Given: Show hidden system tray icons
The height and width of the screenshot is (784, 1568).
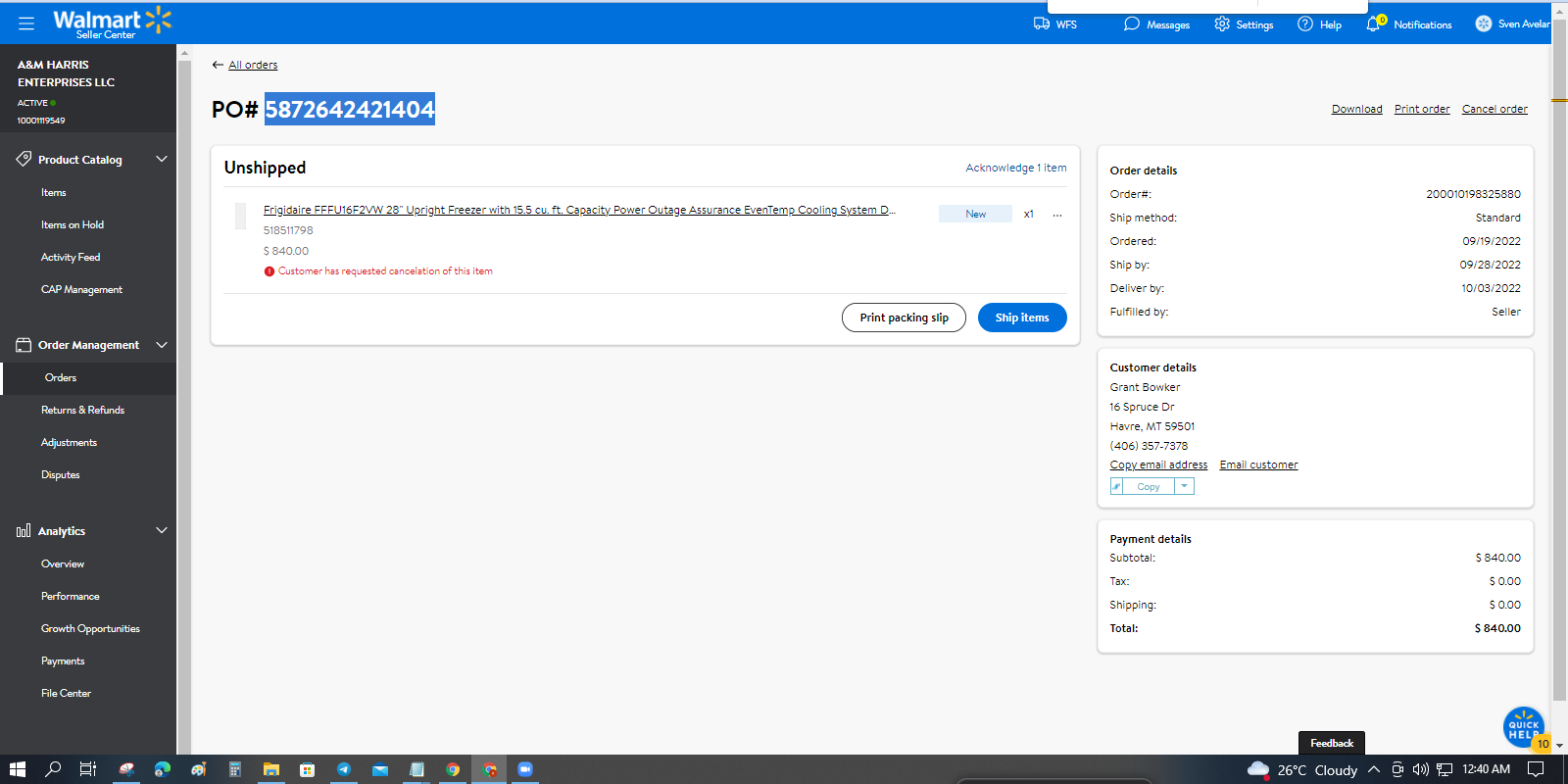Looking at the screenshot, I should pos(1374,769).
